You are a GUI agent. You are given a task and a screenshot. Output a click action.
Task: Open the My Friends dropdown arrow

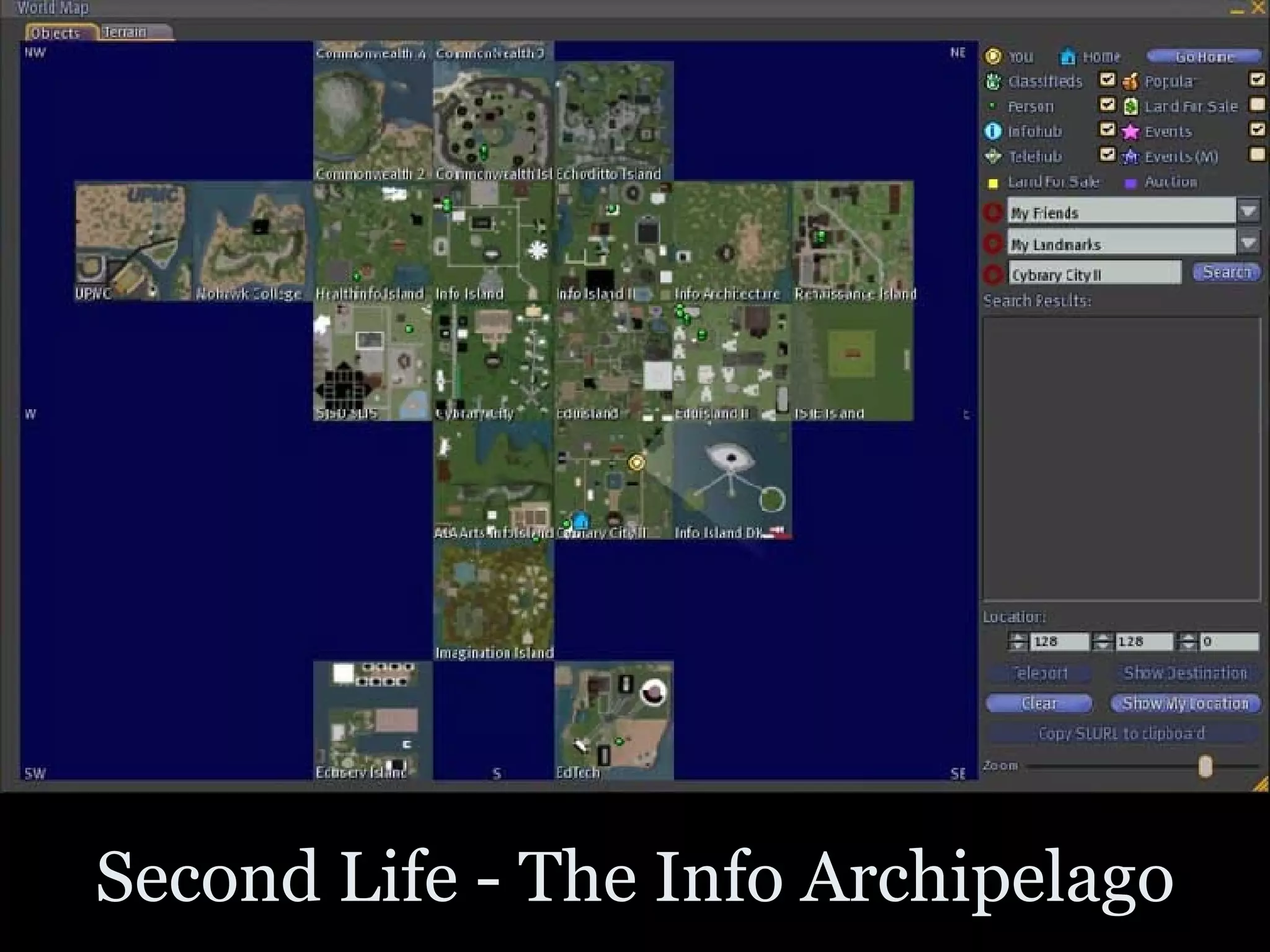click(1248, 211)
